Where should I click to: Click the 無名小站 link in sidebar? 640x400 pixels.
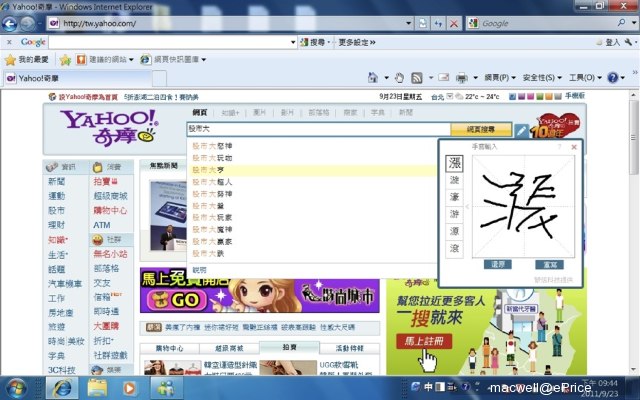tap(110, 254)
